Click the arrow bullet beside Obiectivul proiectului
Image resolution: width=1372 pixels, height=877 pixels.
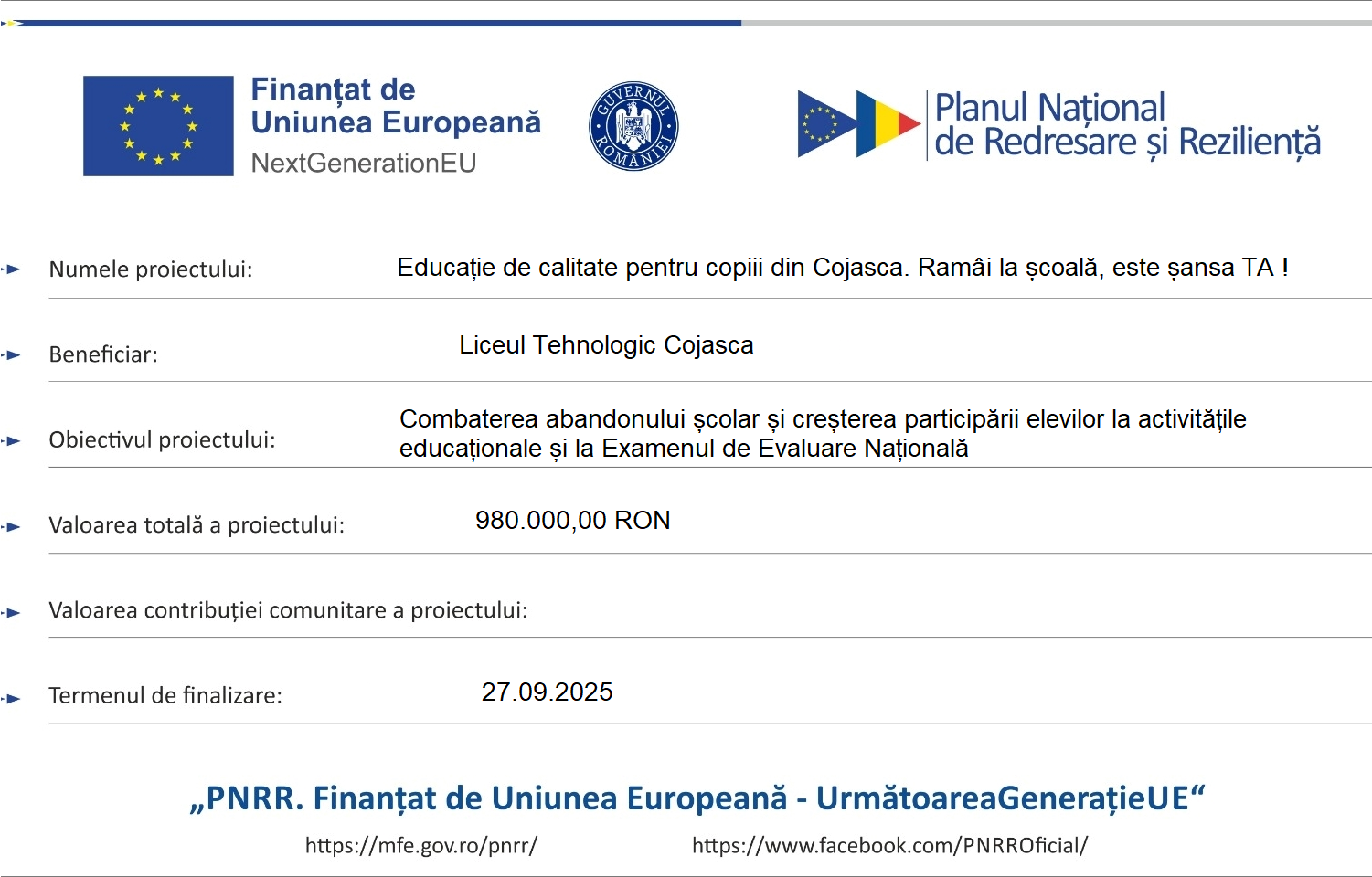[x=11, y=440]
